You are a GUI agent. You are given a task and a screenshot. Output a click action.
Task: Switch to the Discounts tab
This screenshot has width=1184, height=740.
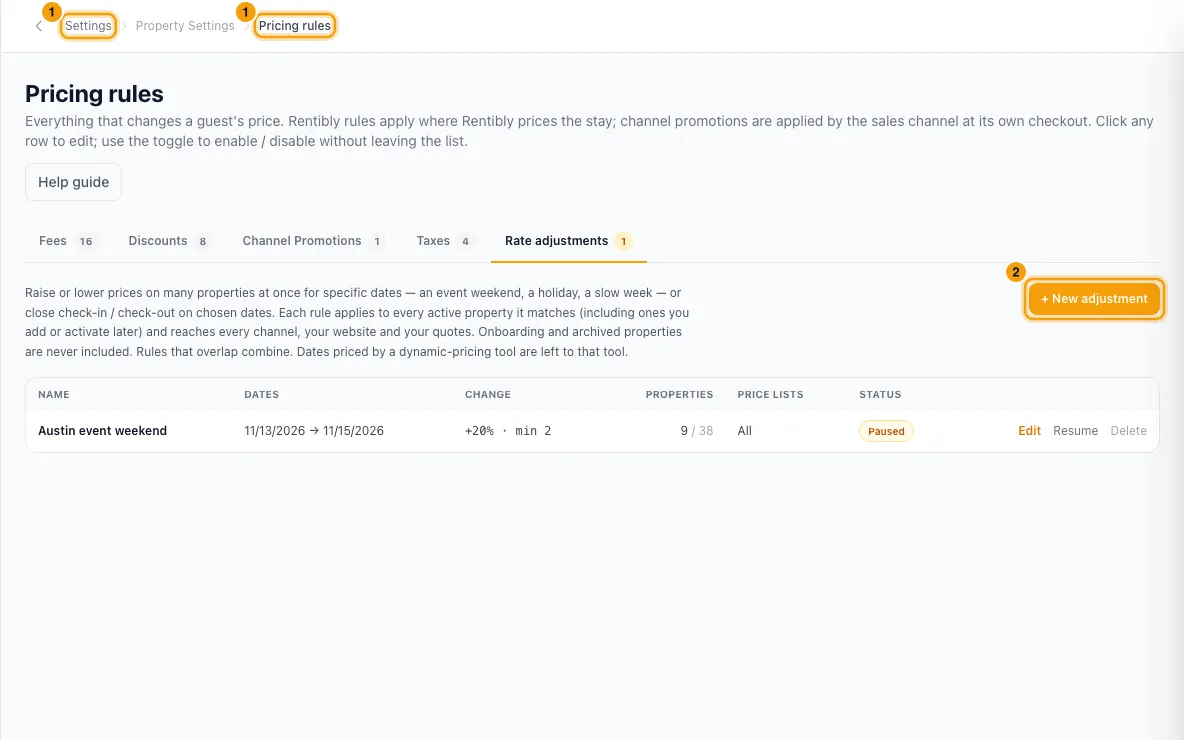coord(168,241)
